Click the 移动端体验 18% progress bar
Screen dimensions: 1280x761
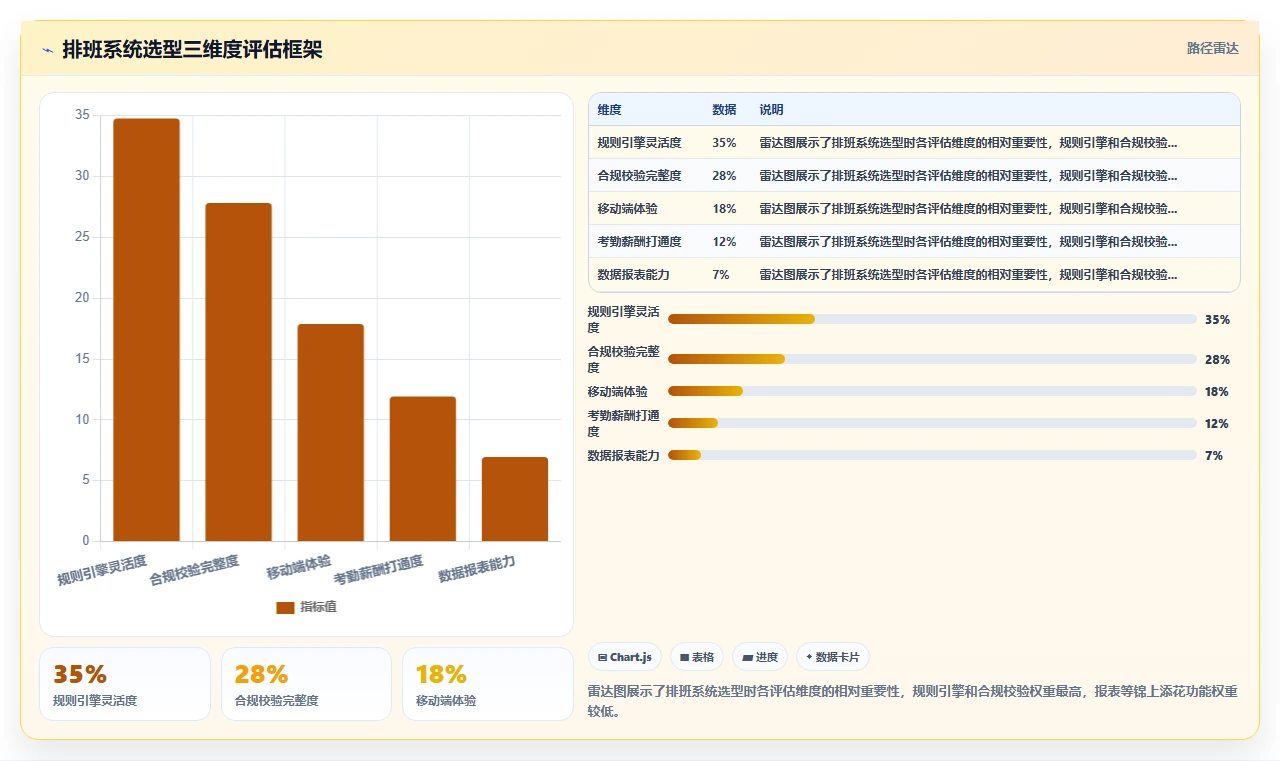(932, 391)
